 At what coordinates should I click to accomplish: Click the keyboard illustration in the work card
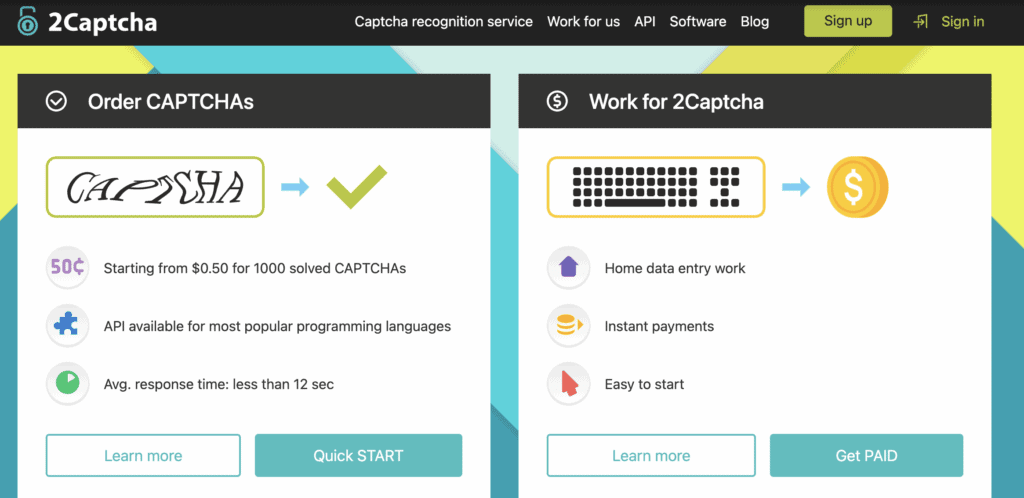pyautogui.click(x=656, y=187)
